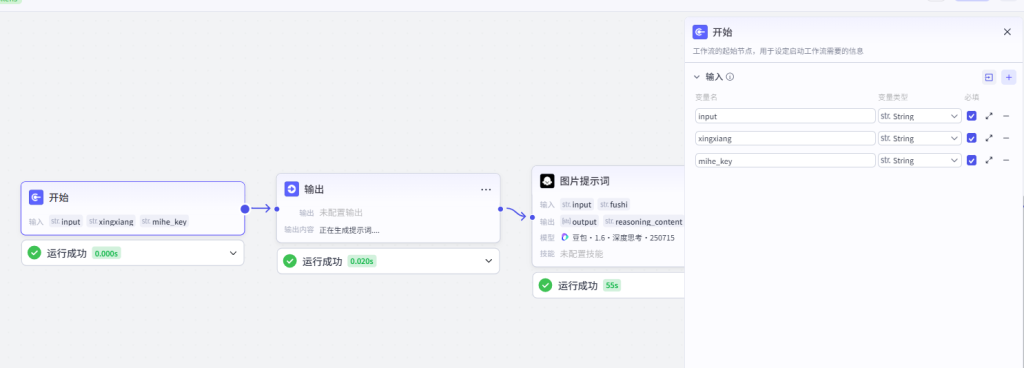Toggle the required checkbox for mihe_key

tap(972, 161)
